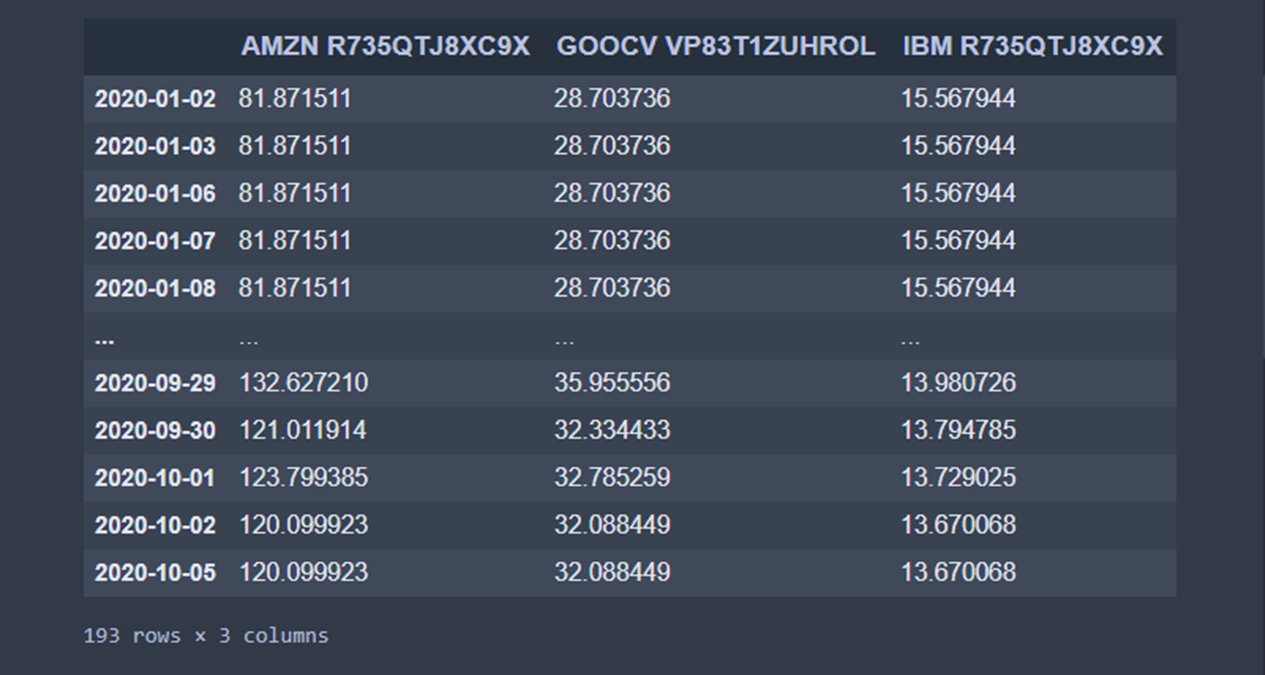
Task: Click the 2020-01-03 date index
Action: pos(155,146)
